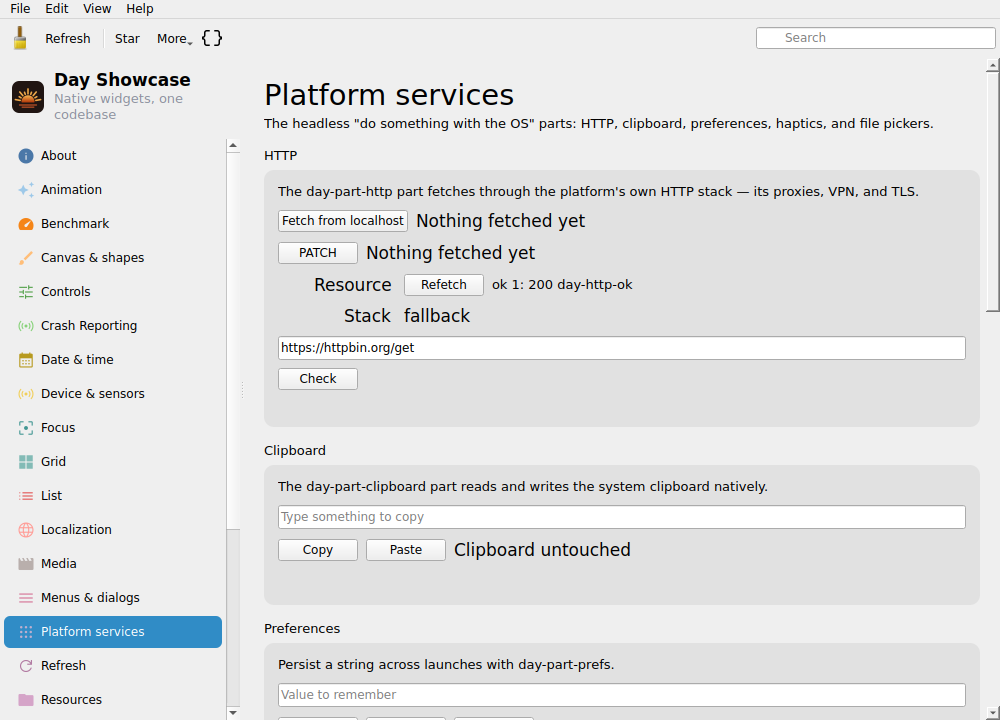Select Media in the sidebar
The image size is (1000, 720).
[x=113, y=564]
